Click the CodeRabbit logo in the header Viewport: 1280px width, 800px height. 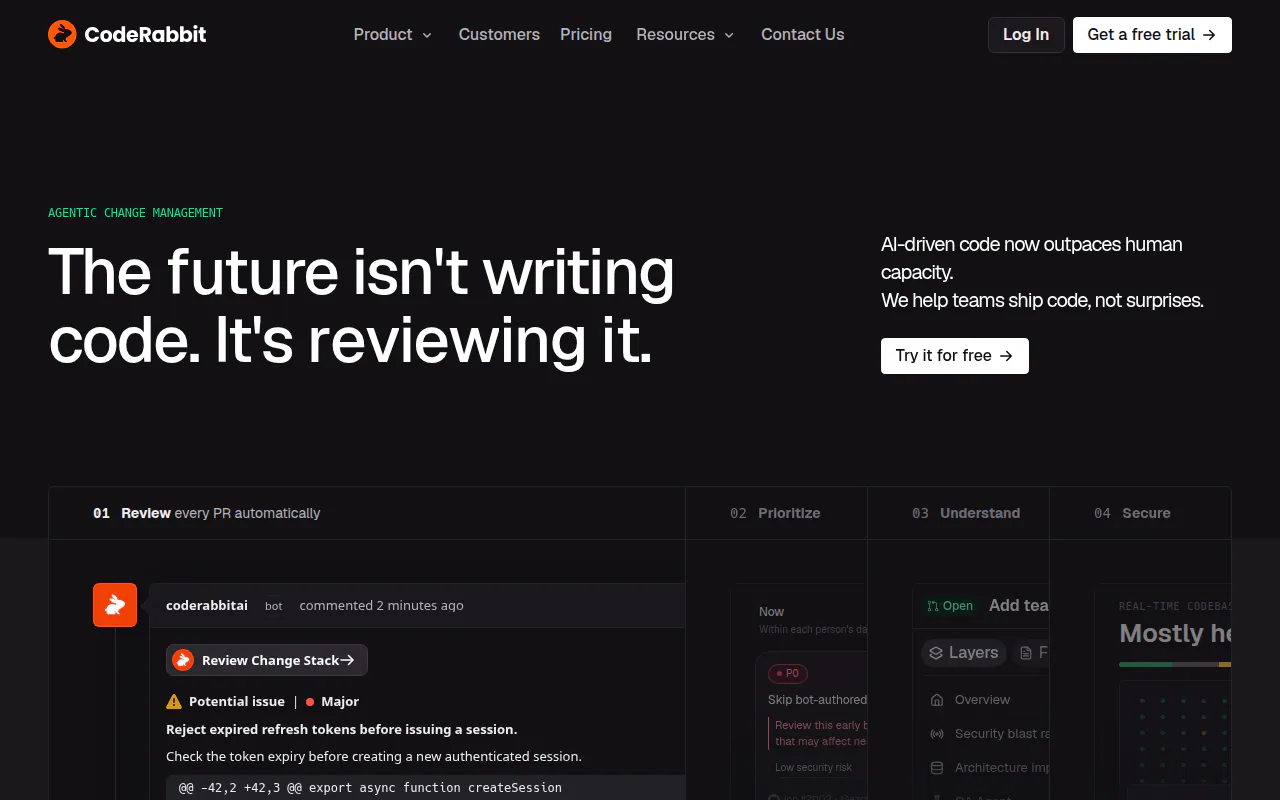click(x=127, y=34)
